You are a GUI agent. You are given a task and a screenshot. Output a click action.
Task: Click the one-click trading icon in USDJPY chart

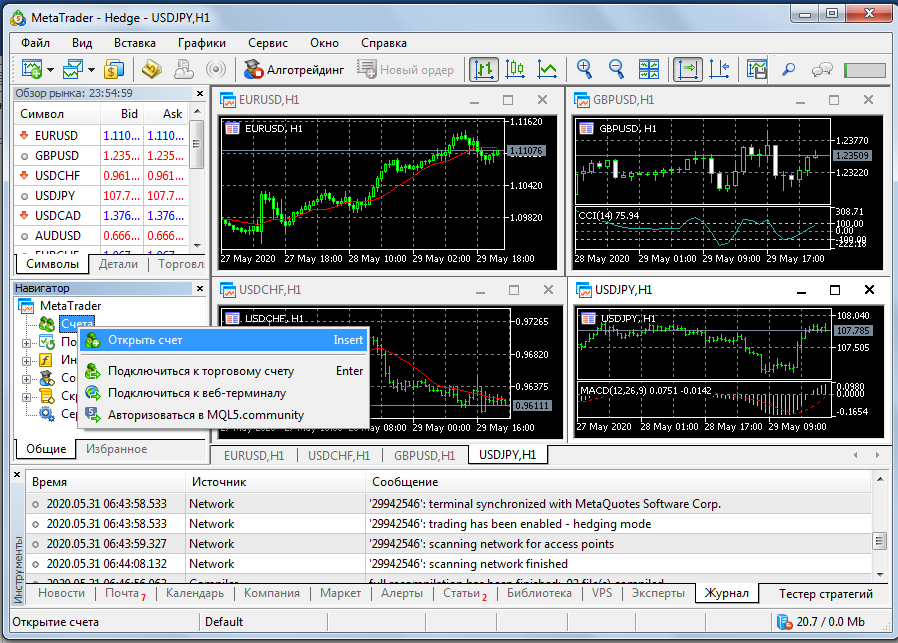pos(588,318)
